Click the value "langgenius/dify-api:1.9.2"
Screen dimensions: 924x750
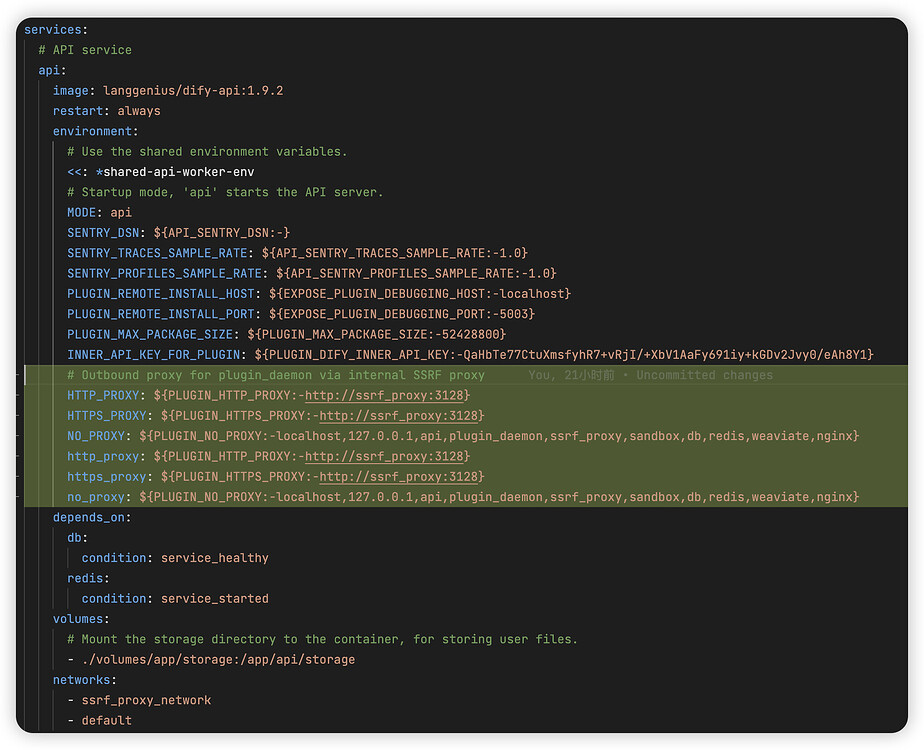(193, 91)
